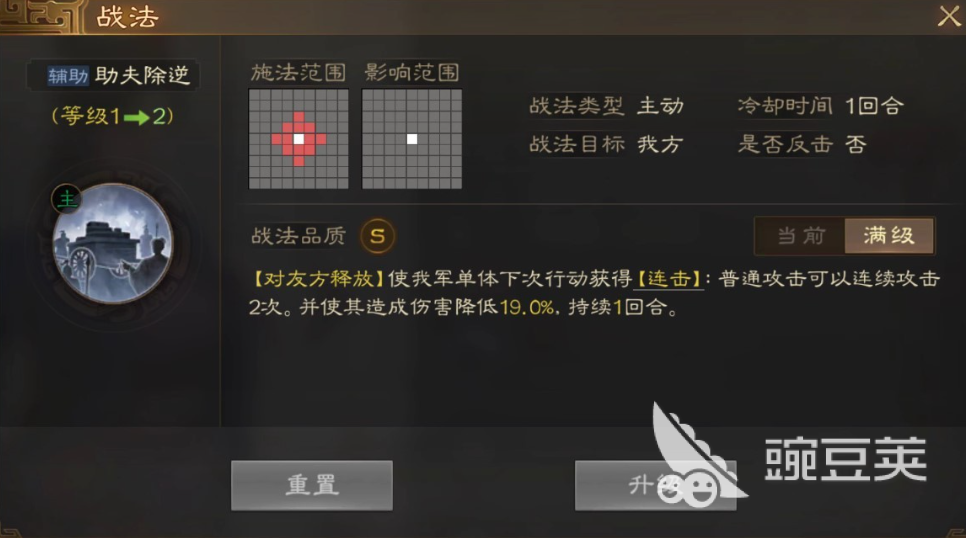Open the 连击 keyword link

pos(669,279)
